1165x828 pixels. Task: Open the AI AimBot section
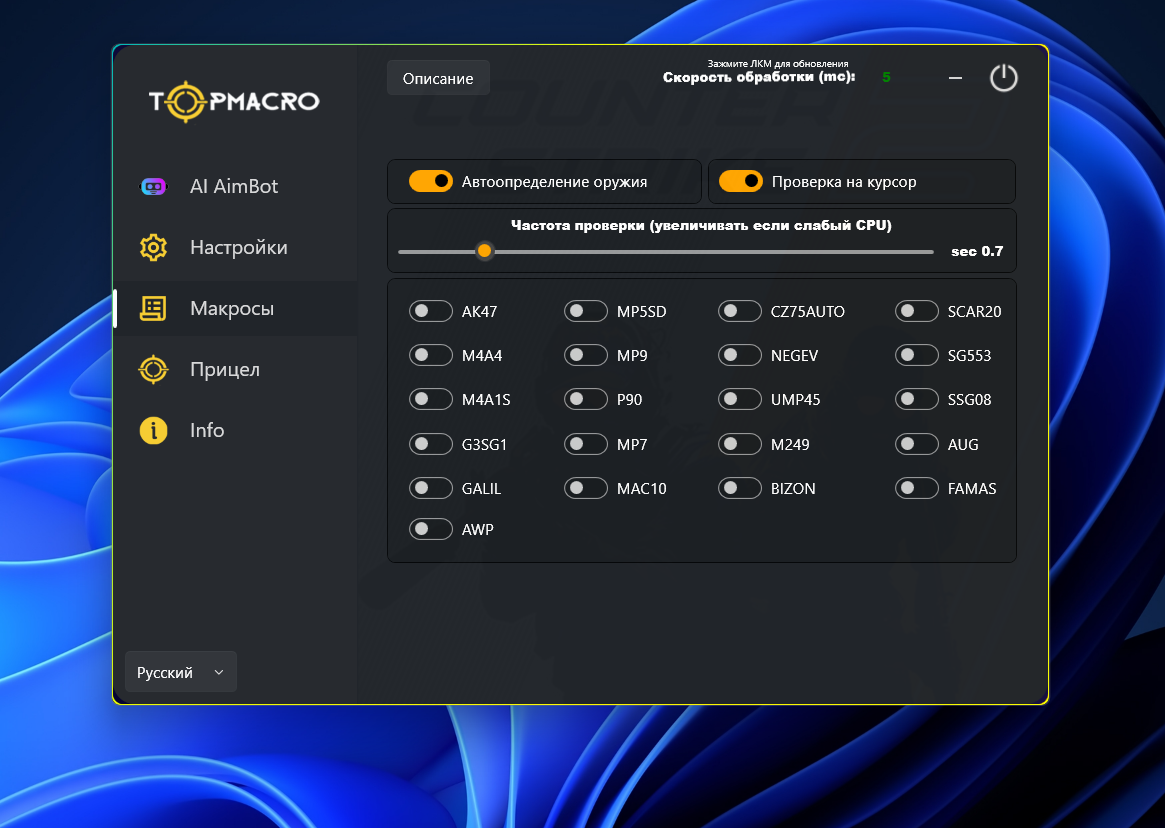(x=236, y=186)
